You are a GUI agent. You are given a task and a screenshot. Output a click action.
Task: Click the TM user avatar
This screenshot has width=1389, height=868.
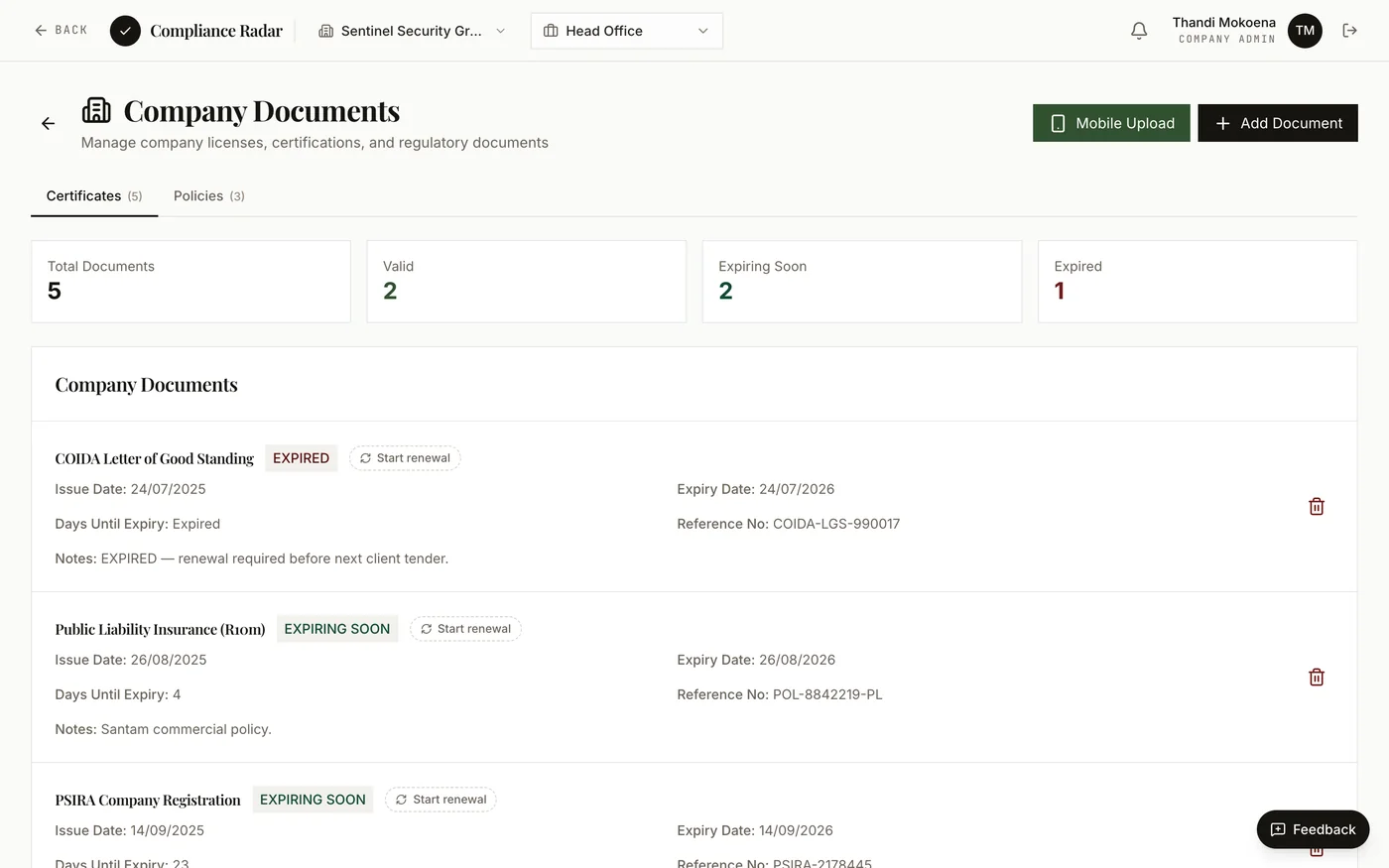[1305, 31]
